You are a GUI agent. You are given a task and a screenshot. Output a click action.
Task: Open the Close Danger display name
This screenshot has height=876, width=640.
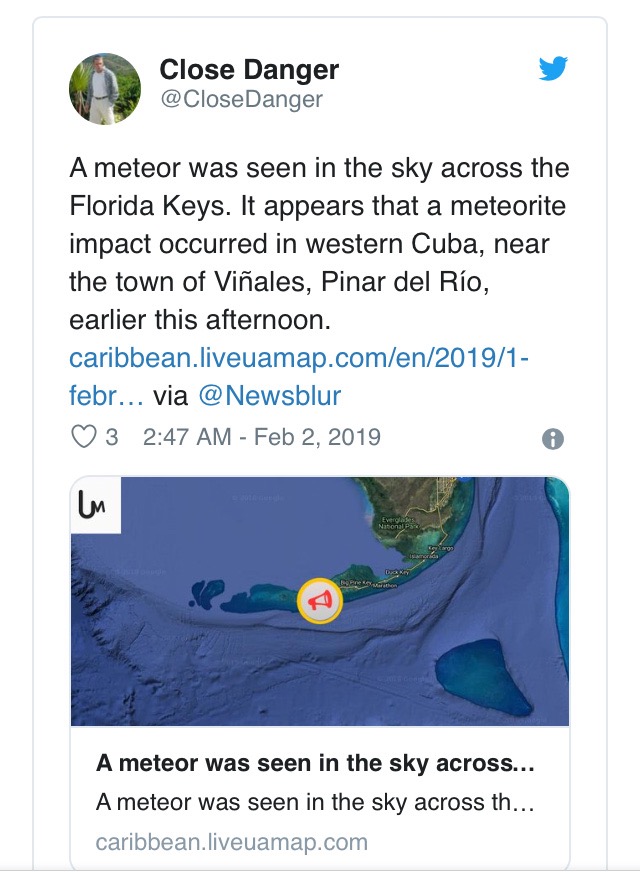[x=249, y=70]
